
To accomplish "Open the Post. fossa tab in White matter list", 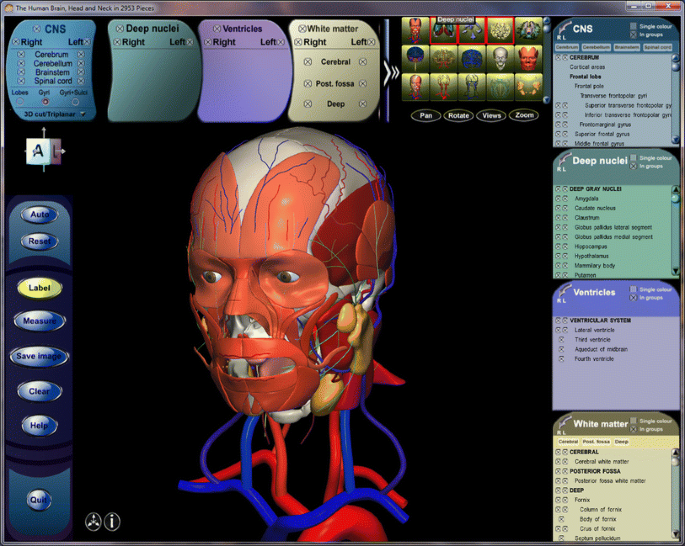I will coord(596,442).
